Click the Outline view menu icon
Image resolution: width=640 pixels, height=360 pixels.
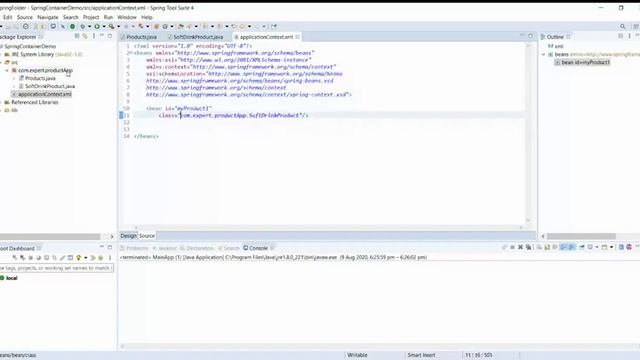pyautogui.click(x=629, y=36)
